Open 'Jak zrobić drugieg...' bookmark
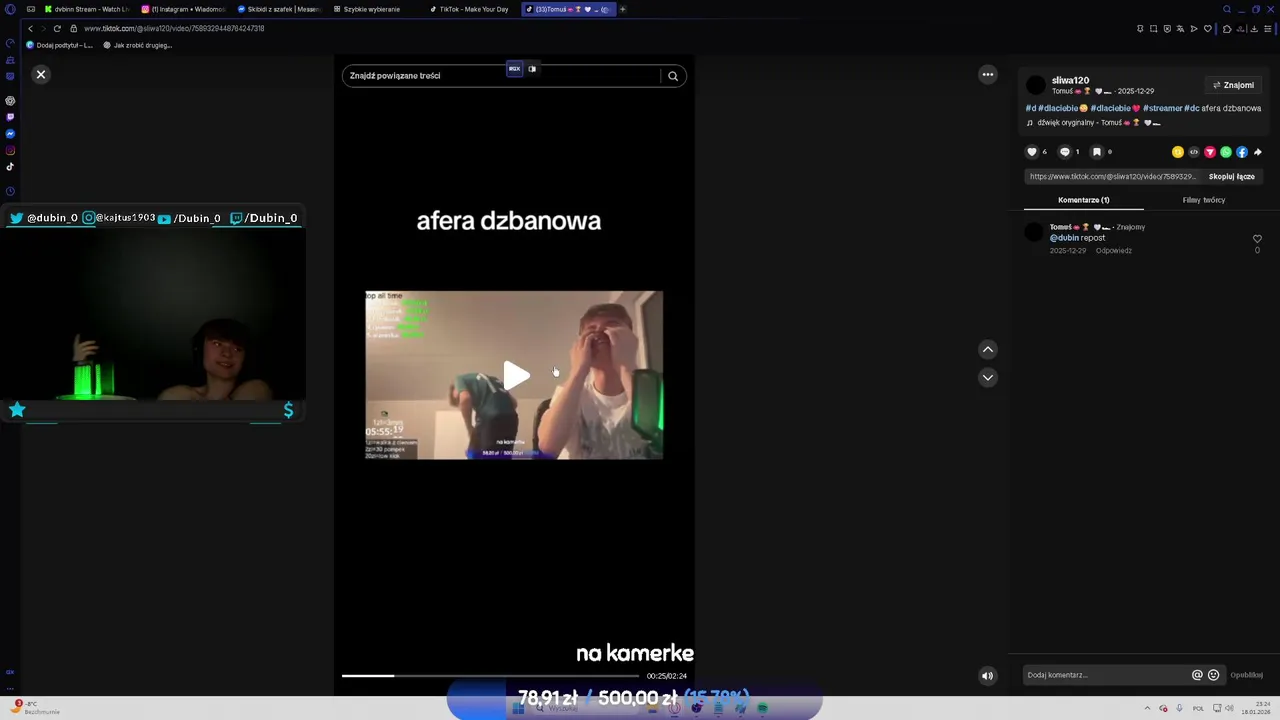This screenshot has height=720, width=1280. point(137,45)
